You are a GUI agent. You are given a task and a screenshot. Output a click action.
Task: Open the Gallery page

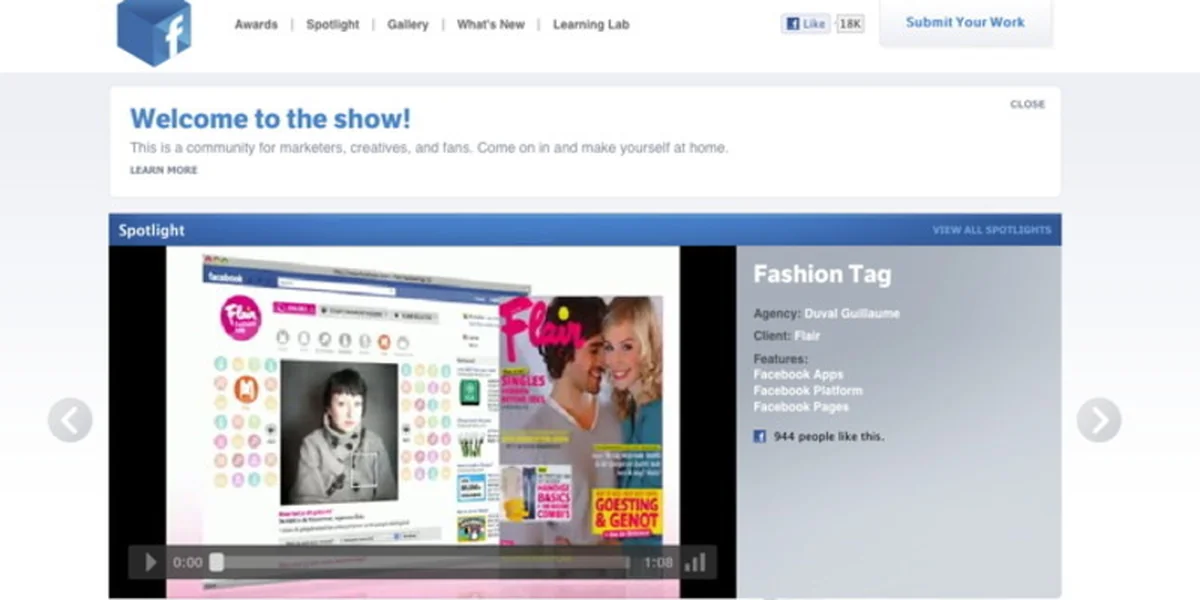click(x=408, y=24)
